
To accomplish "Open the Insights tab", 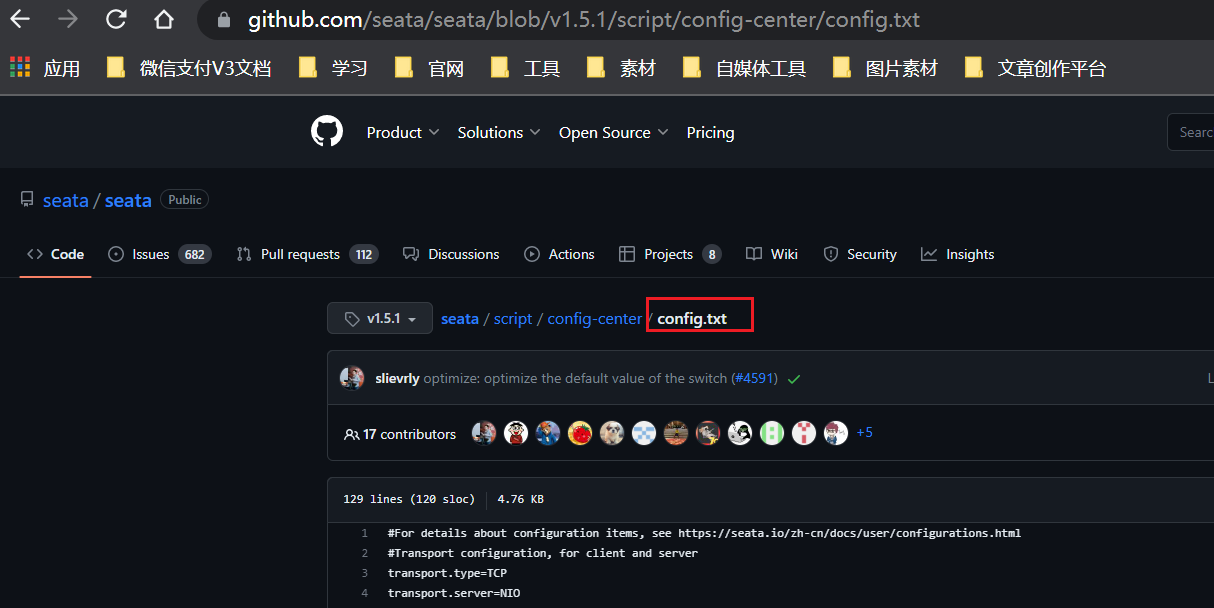I will point(957,254).
